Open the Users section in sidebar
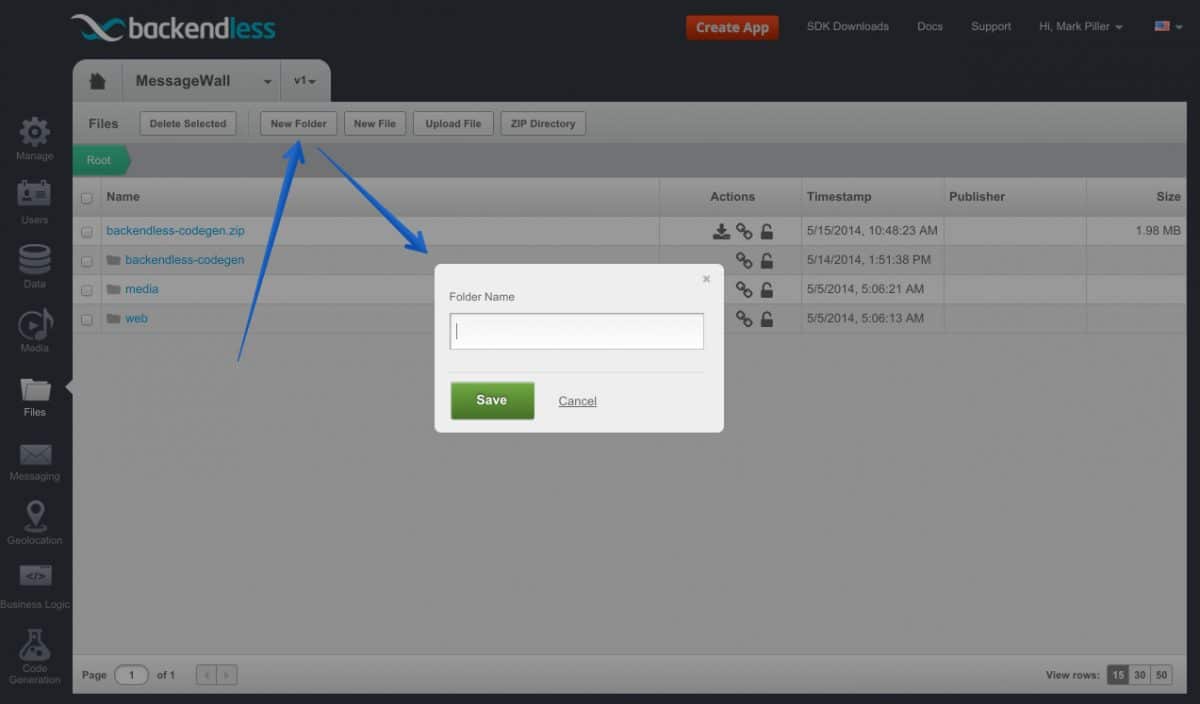The image size is (1200, 704). 34,202
